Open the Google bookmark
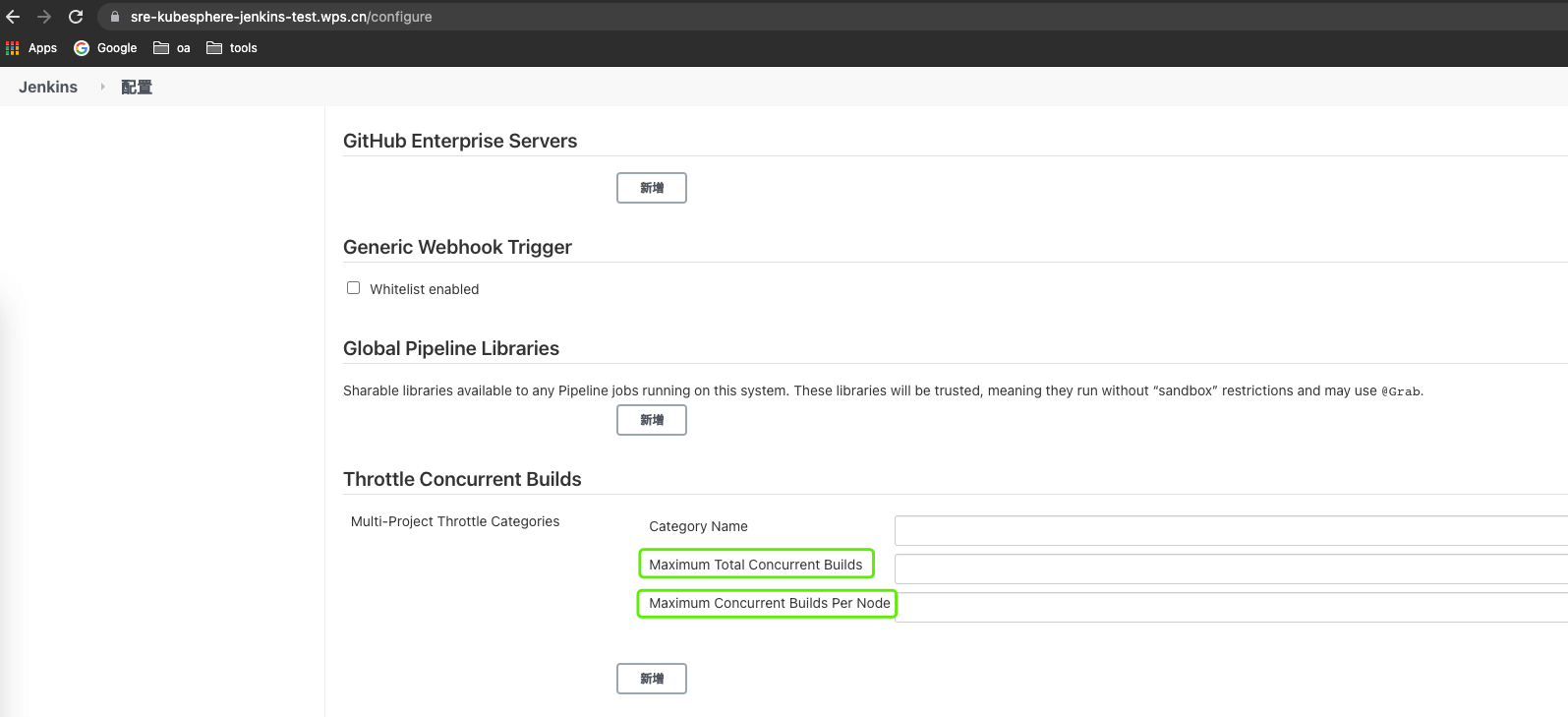 pos(105,48)
